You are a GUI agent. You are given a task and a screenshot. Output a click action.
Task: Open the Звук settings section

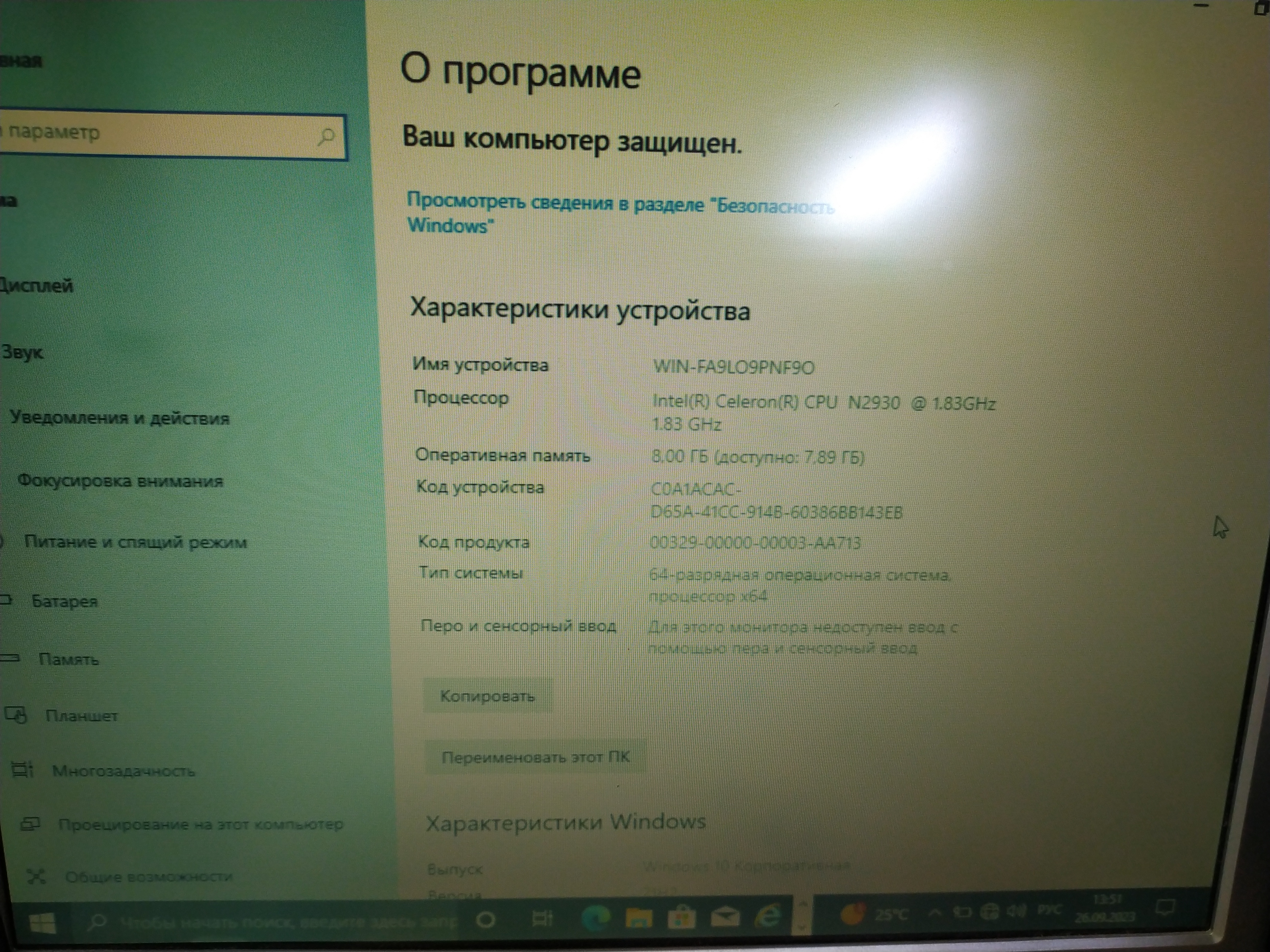(22, 352)
